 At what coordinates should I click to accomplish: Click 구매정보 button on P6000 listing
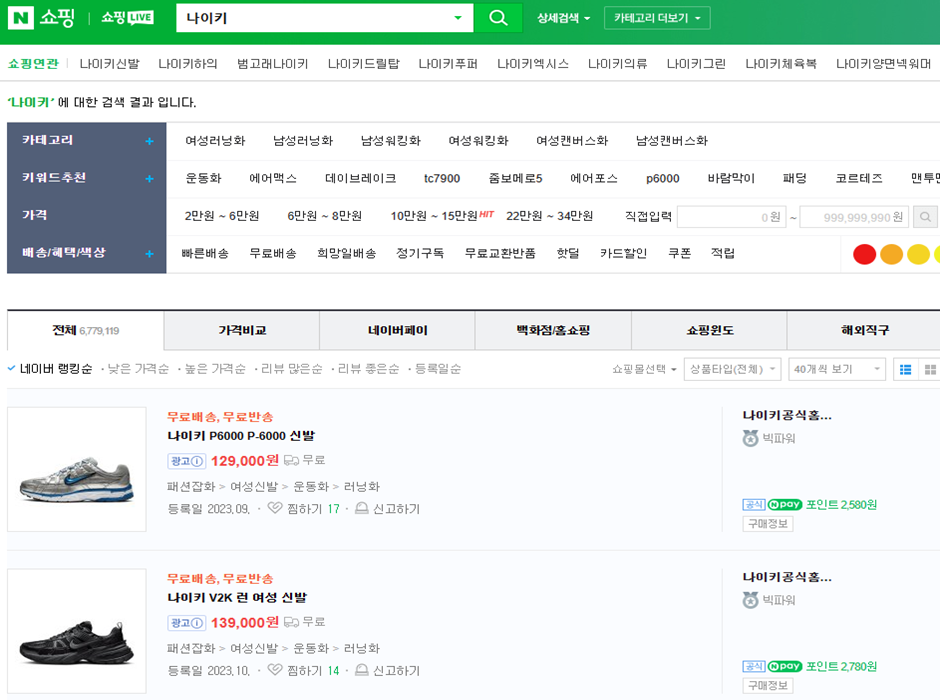click(767, 524)
